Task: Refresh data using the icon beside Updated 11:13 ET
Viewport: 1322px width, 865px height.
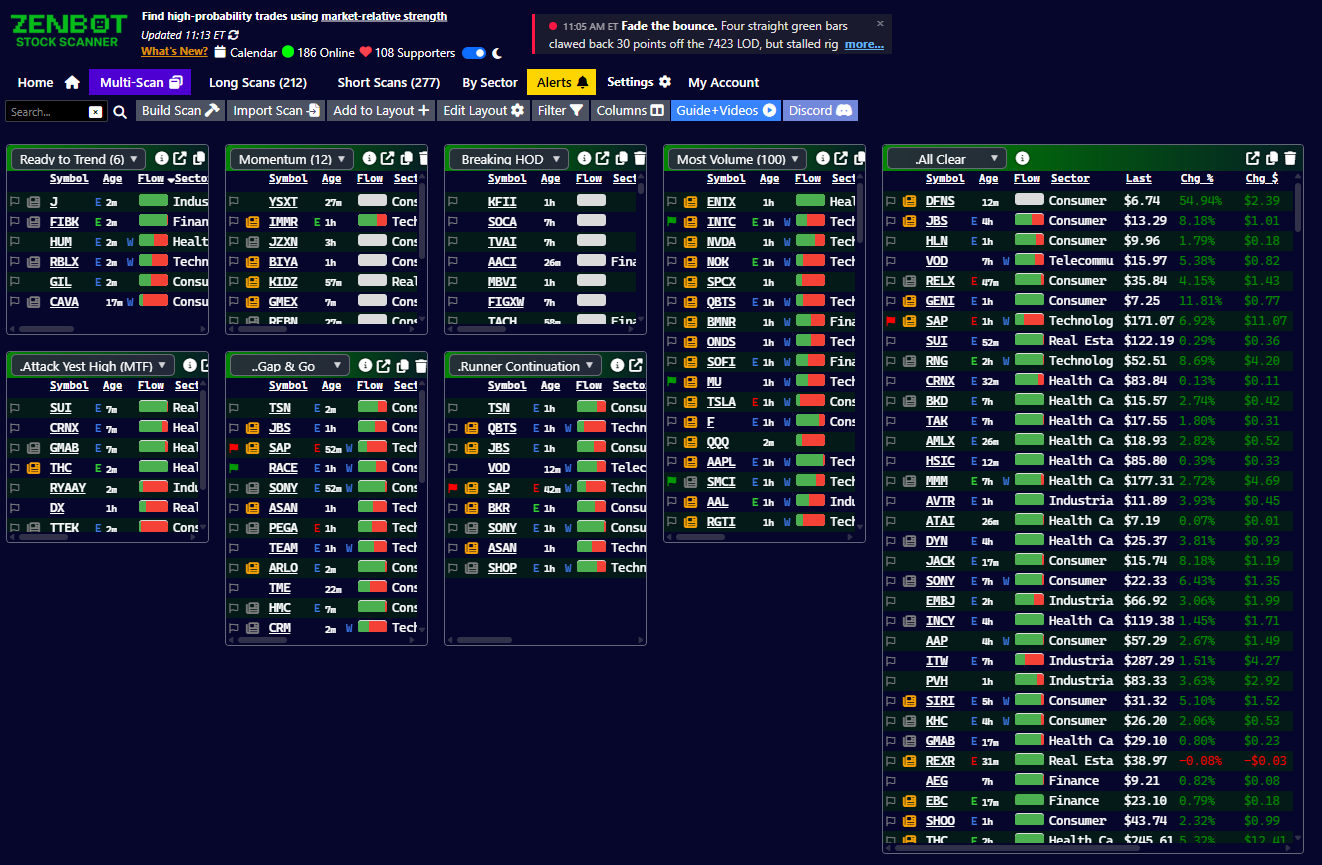Action: (234, 35)
